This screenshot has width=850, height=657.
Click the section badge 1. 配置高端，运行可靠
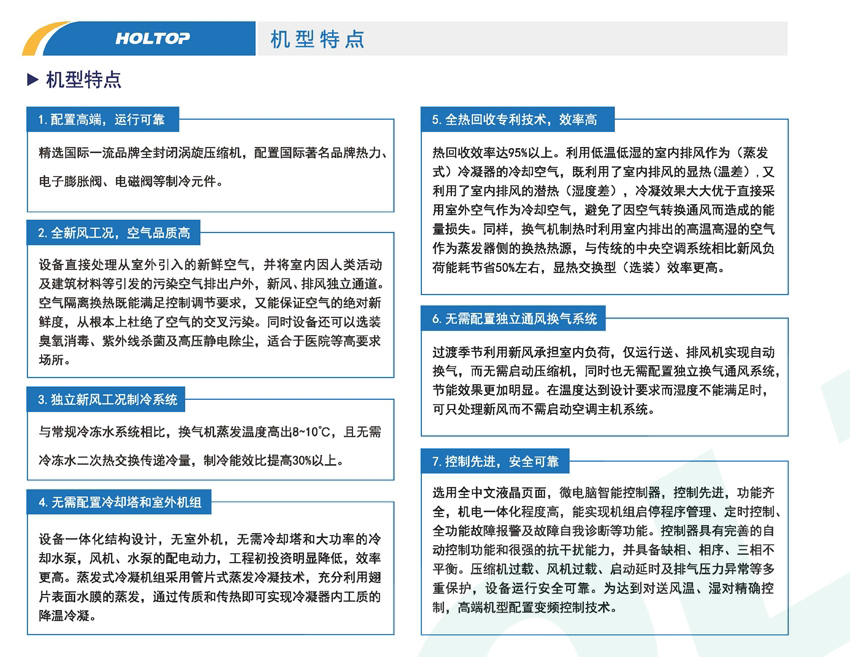pyautogui.click(x=100, y=118)
